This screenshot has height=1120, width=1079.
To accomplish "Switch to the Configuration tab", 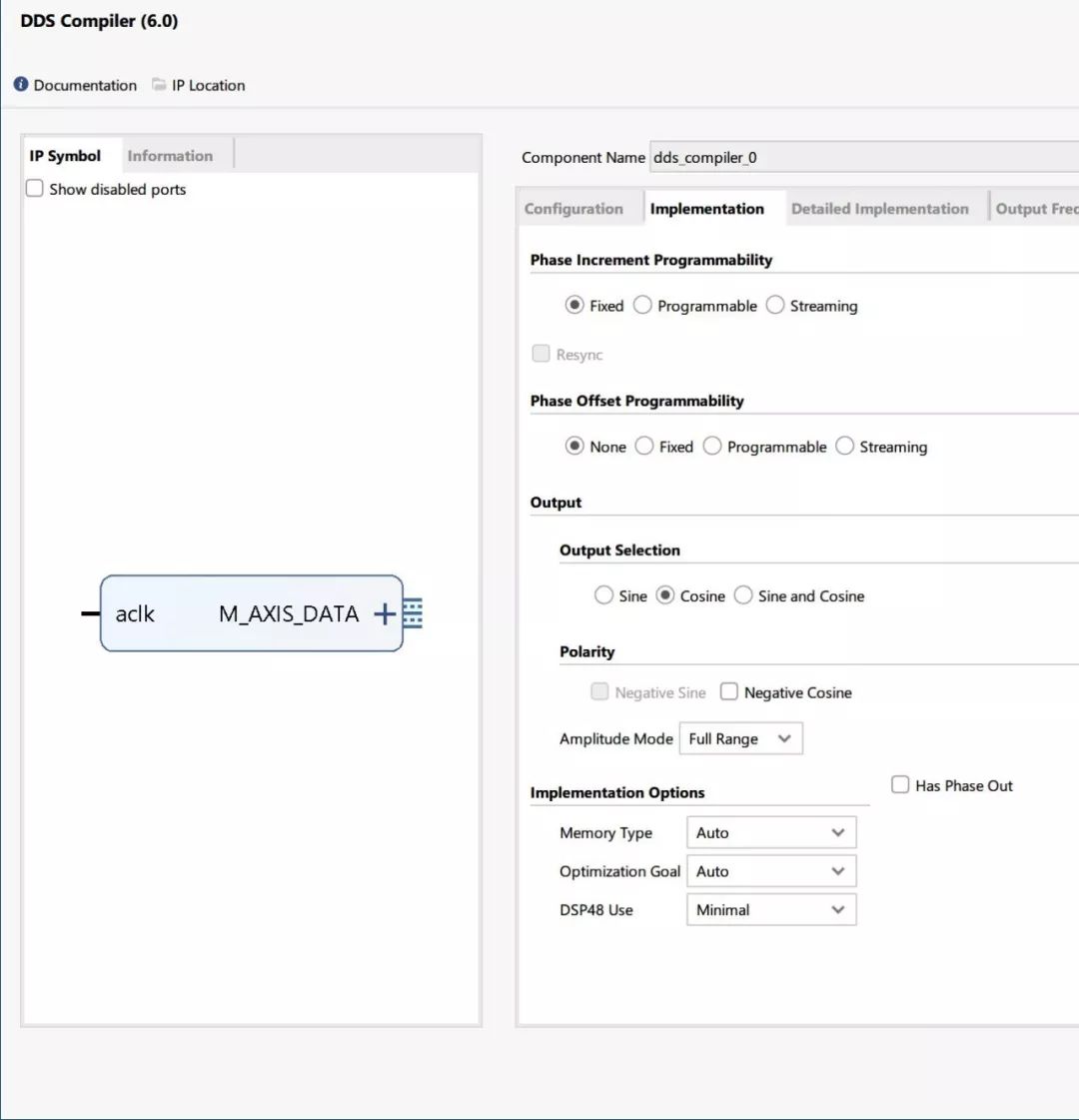I will click(573, 209).
